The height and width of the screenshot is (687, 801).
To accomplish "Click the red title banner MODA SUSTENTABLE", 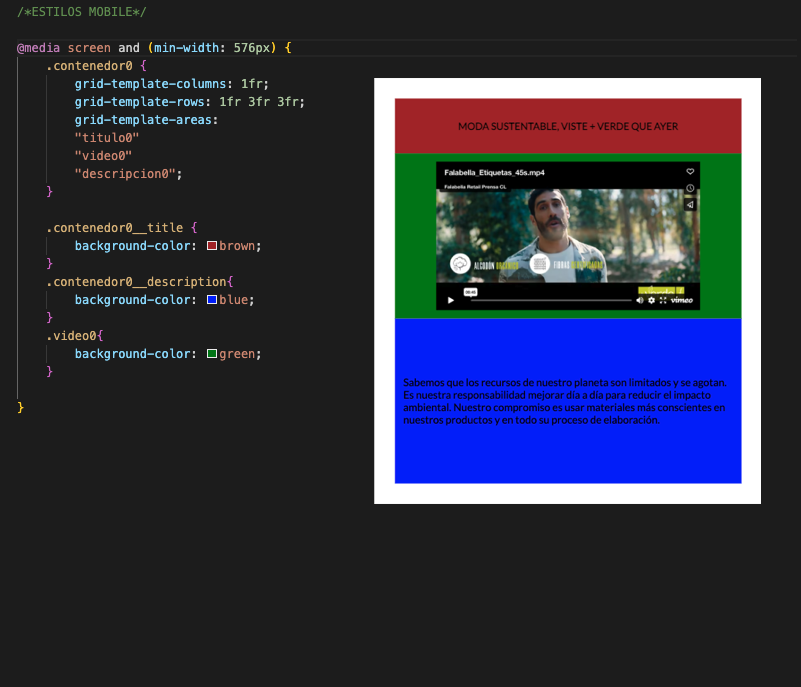I will coord(568,126).
